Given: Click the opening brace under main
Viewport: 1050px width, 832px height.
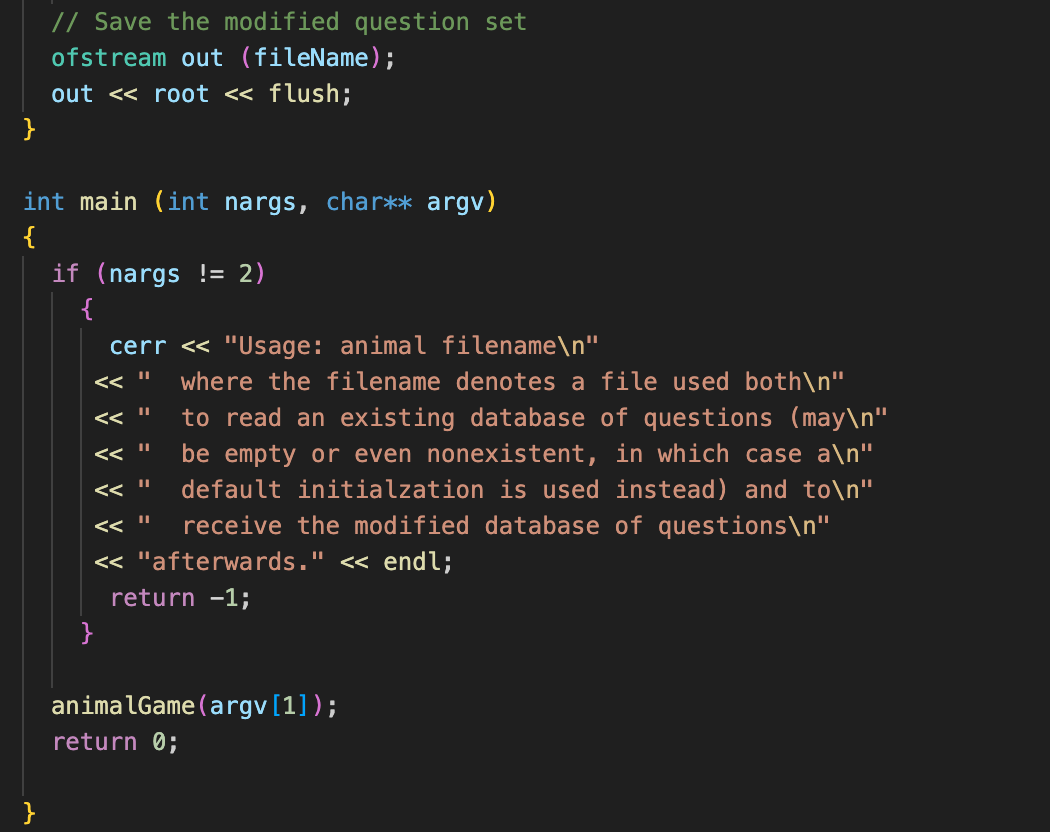Looking at the screenshot, I should coord(29,237).
